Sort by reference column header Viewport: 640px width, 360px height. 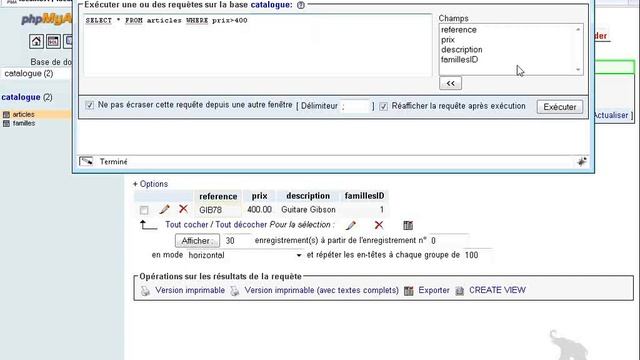[218, 196]
